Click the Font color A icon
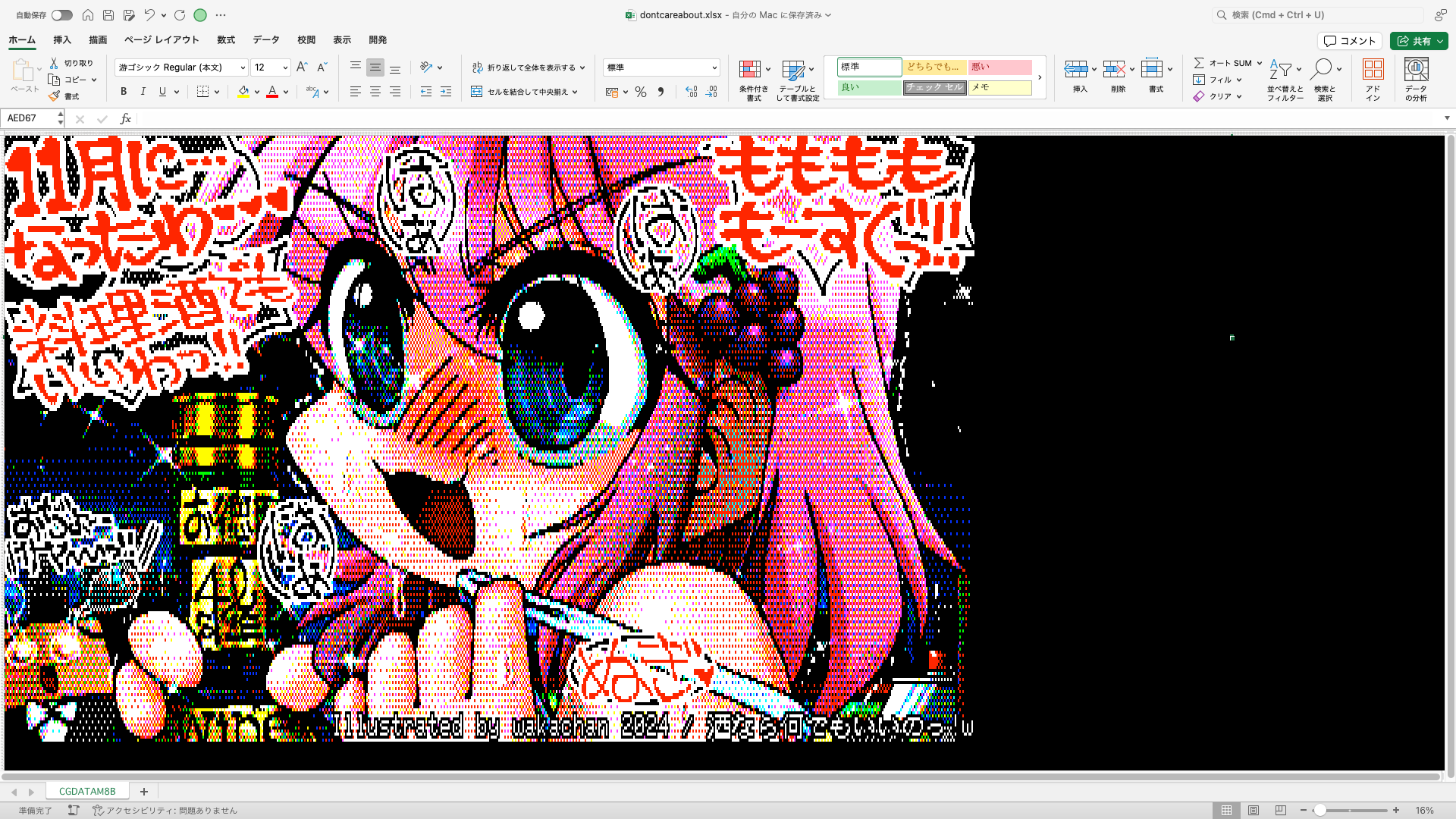 click(272, 92)
